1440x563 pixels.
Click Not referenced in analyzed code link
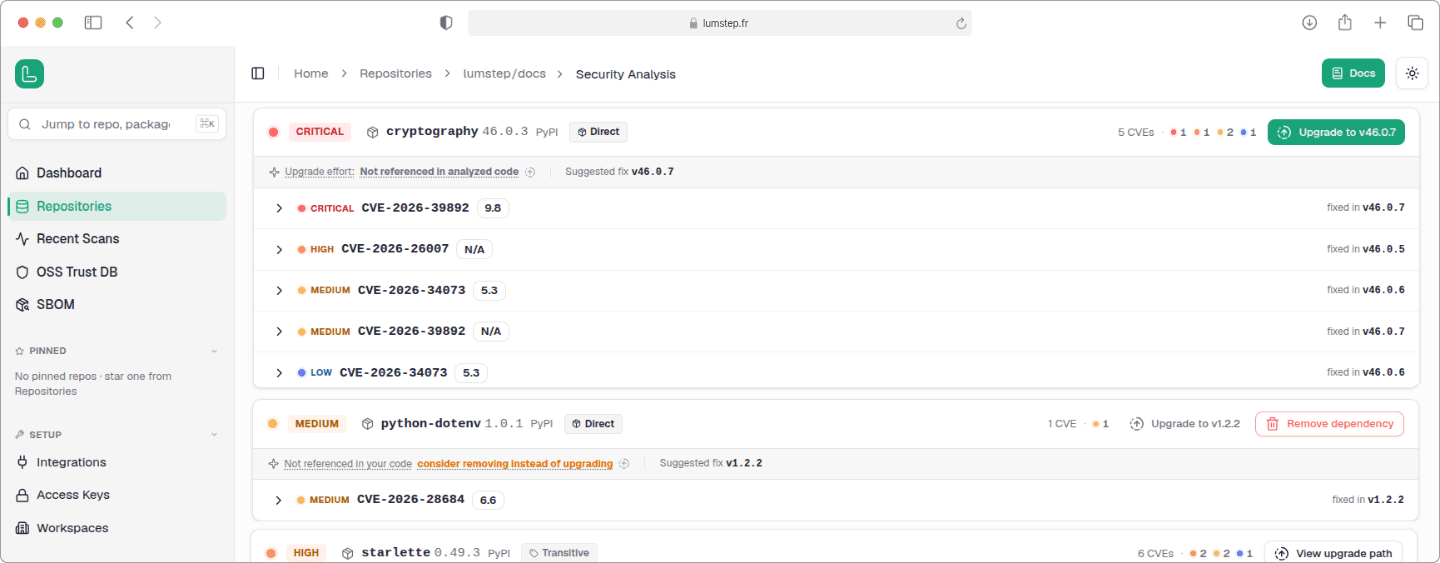(x=439, y=172)
